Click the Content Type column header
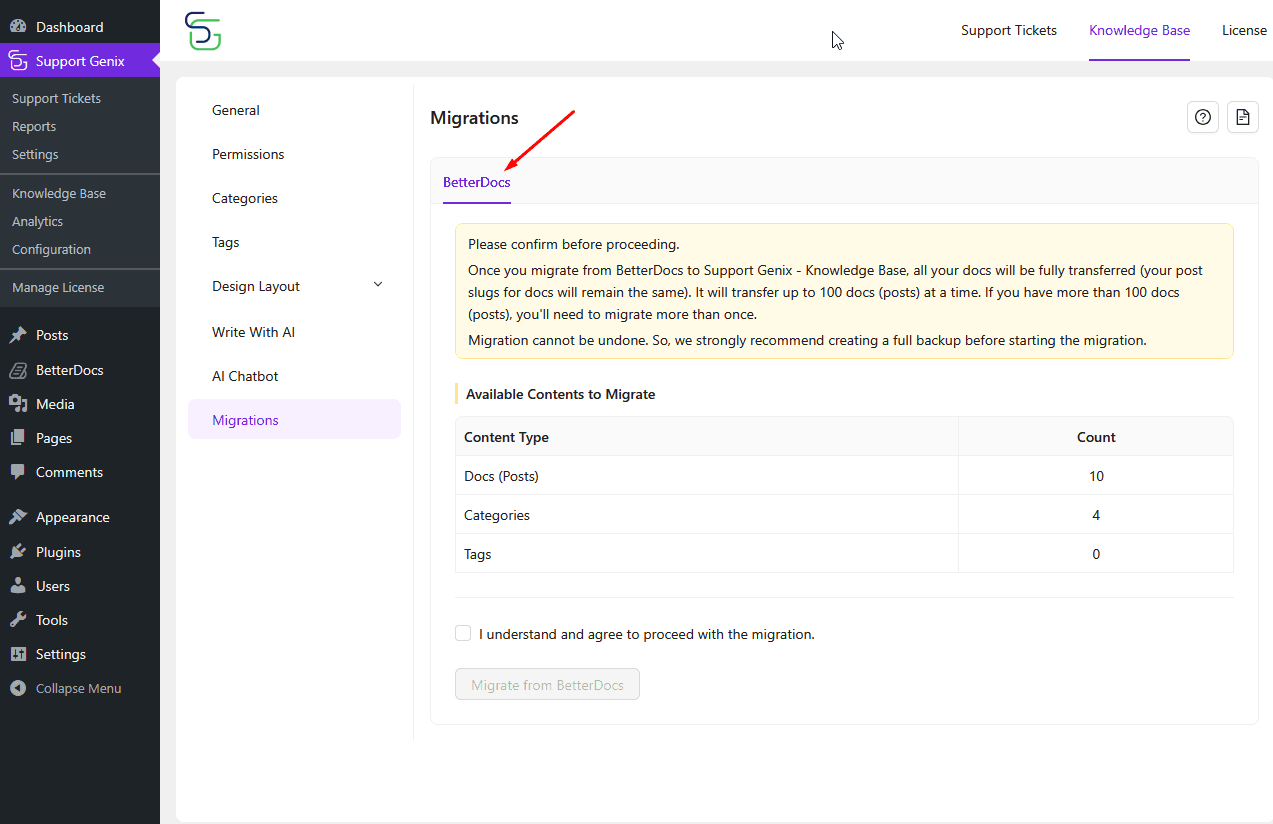Screen dimensions: 1273x824 point(707,437)
